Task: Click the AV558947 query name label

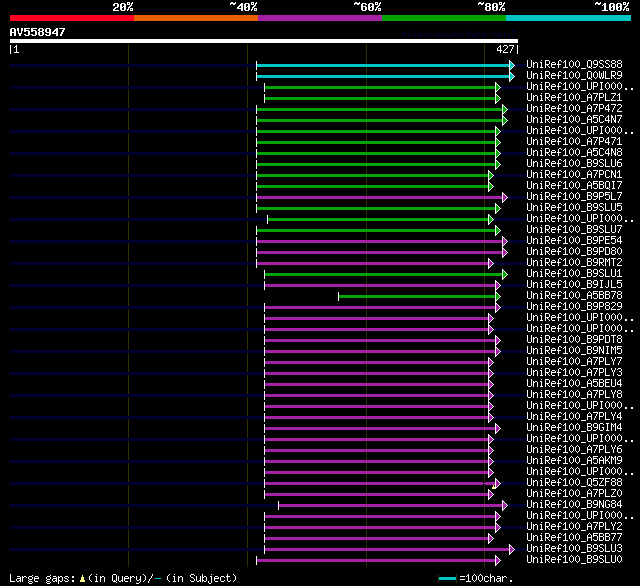Action: tap(38, 32)
